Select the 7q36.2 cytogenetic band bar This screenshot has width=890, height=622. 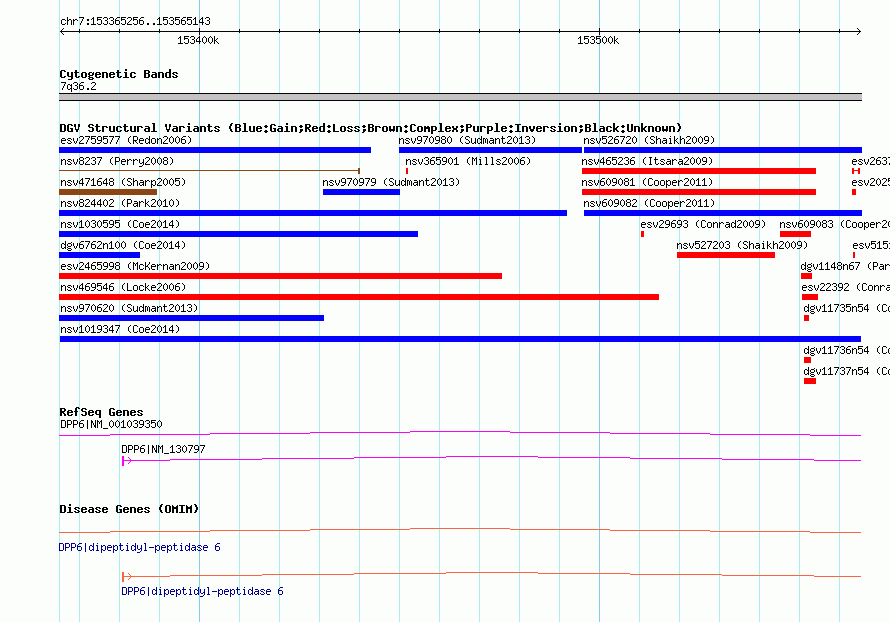point(460,97)
